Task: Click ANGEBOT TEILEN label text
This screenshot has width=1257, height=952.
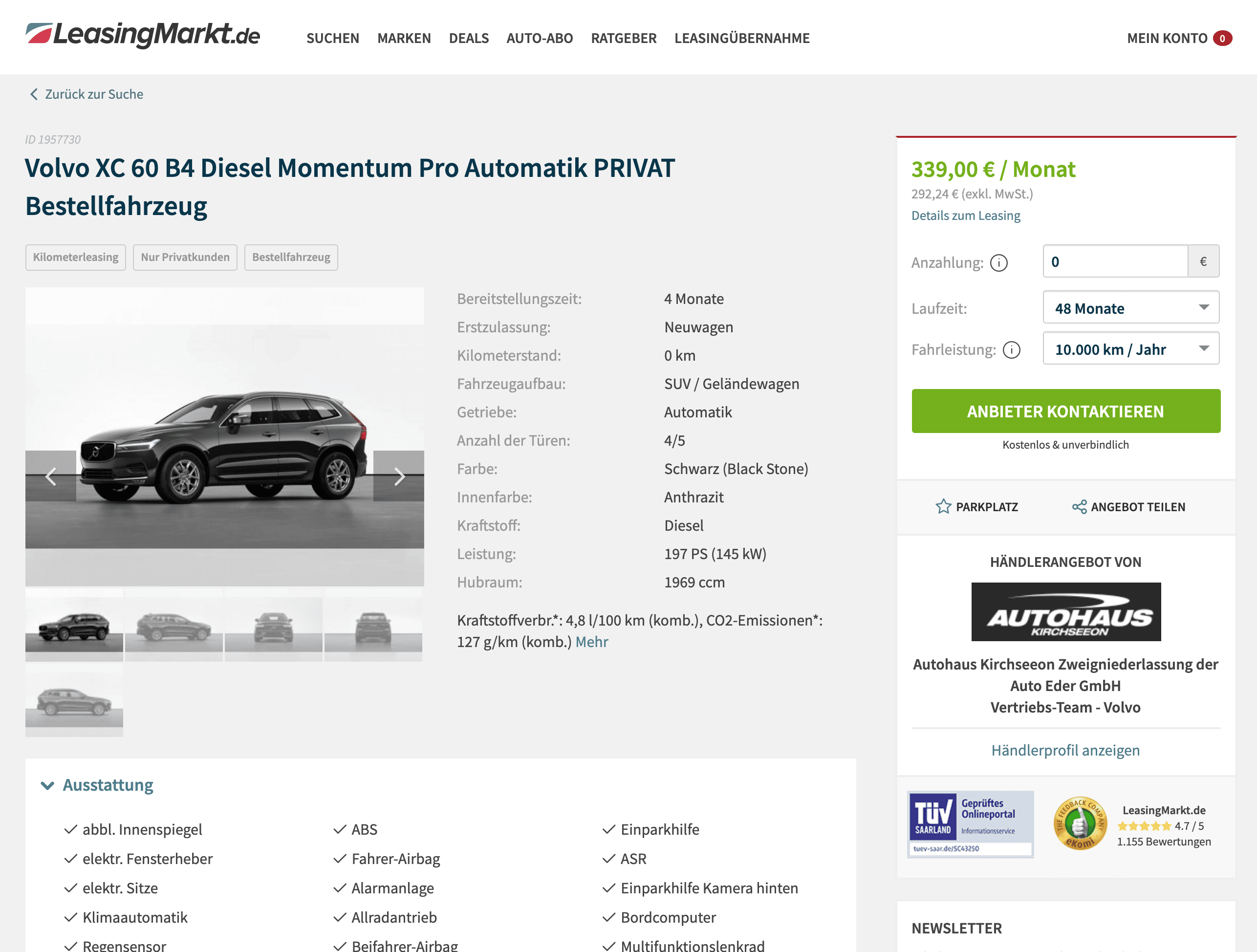Action: [x=1138, y=507]
